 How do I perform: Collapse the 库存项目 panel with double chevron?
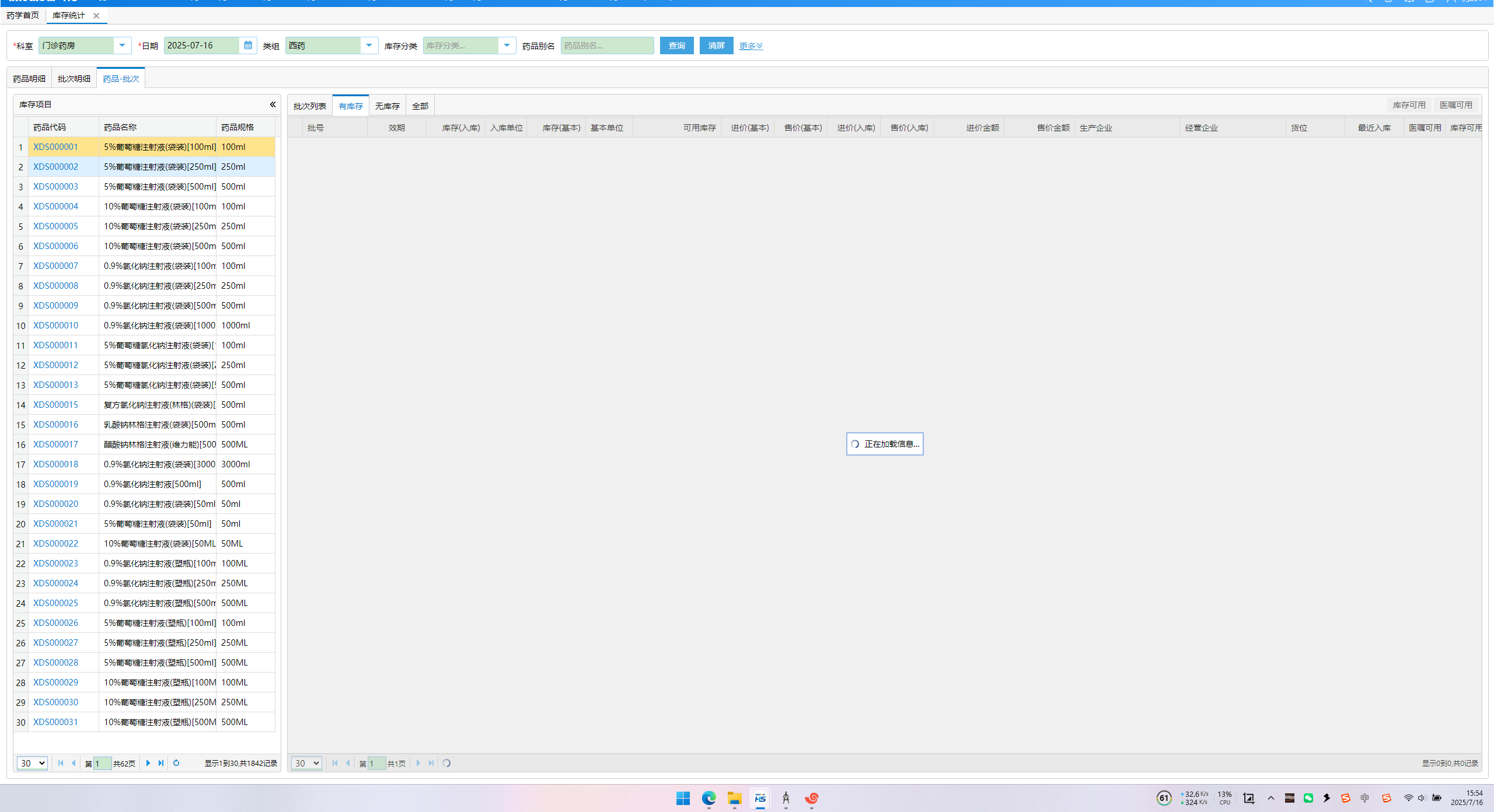[273, 104]
